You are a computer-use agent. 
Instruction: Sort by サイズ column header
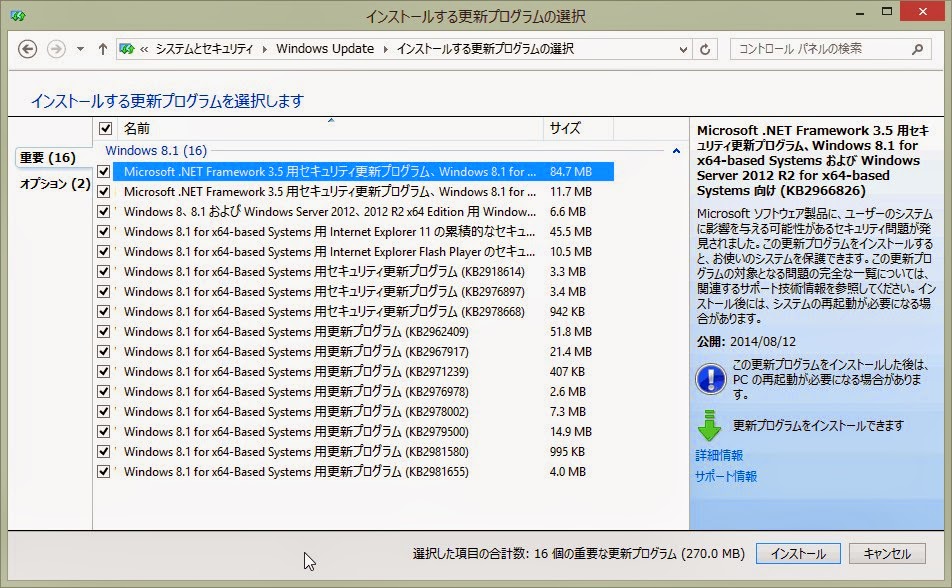tap(578, 128)
